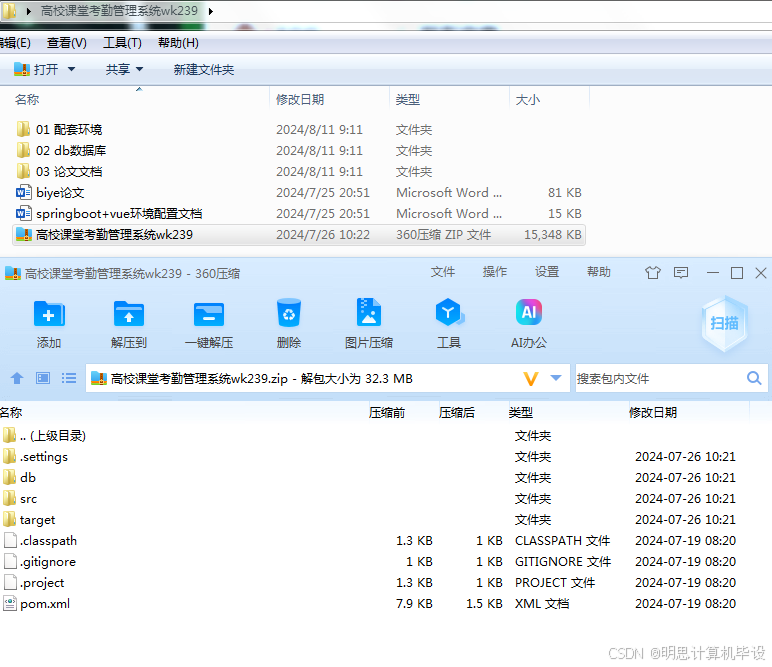Click the target folder icon in archive

tap(9, 519)
